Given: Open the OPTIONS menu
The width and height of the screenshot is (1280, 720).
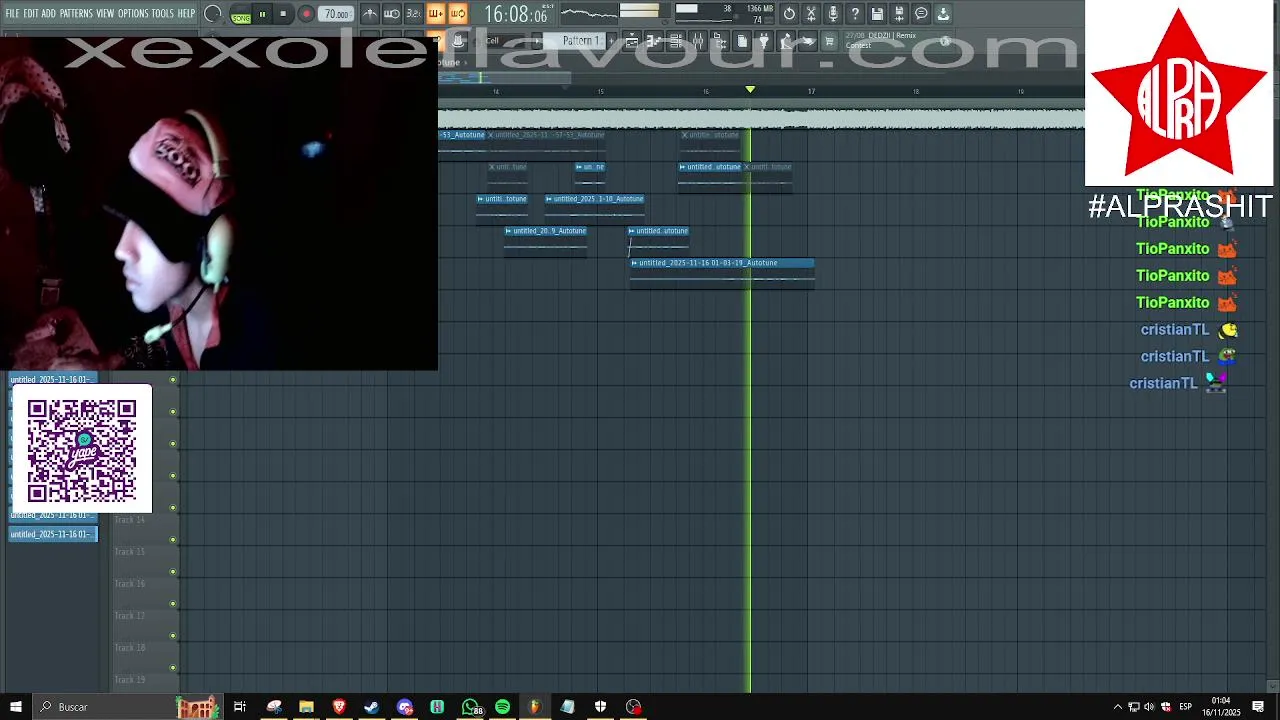Looking at the screenshot, I should pyautogui.click(x=133, y=14).
